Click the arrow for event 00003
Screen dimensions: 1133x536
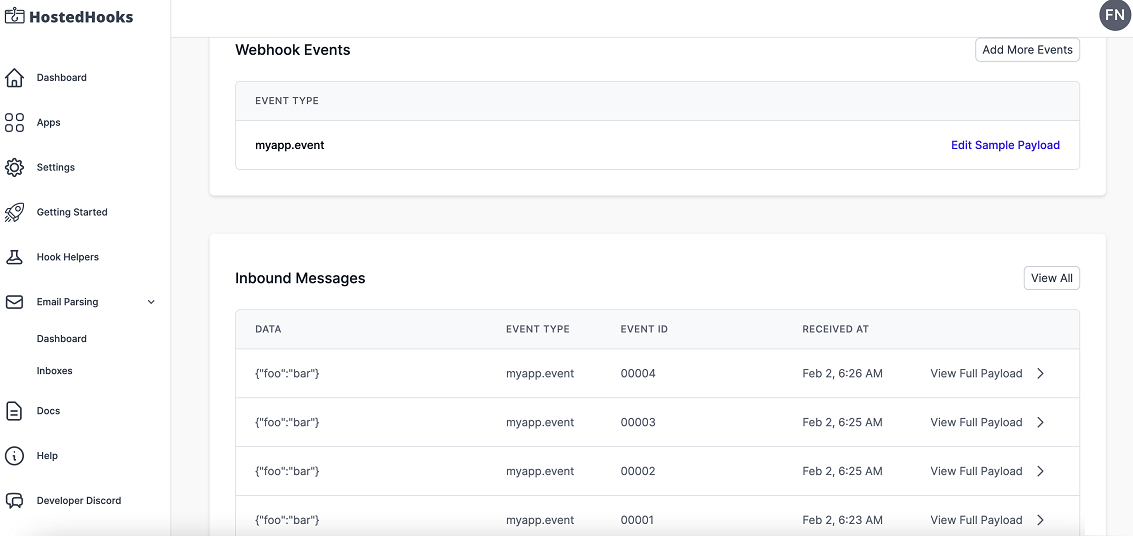point(1041,423)
